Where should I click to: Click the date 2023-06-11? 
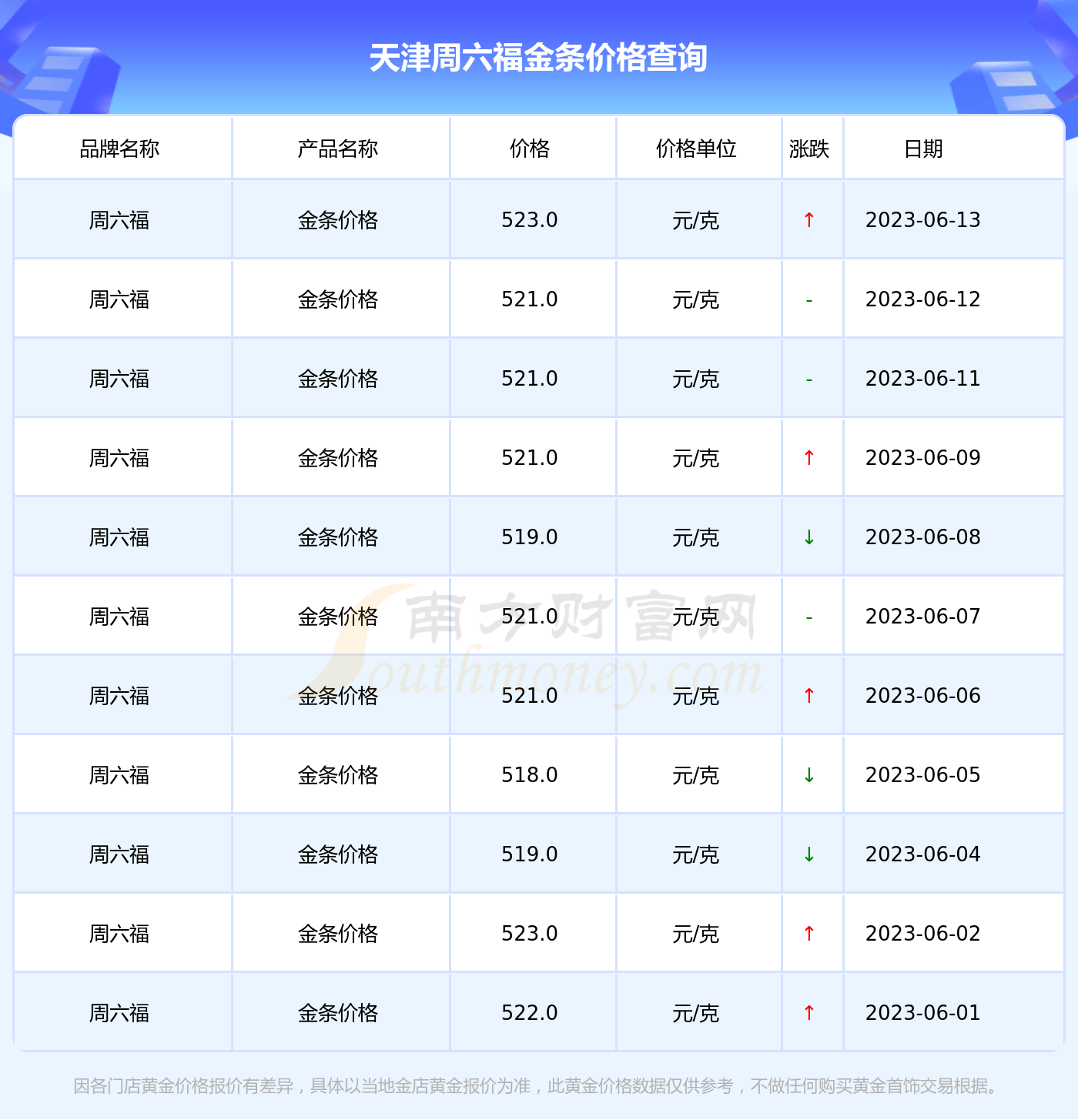coord(923,379)
